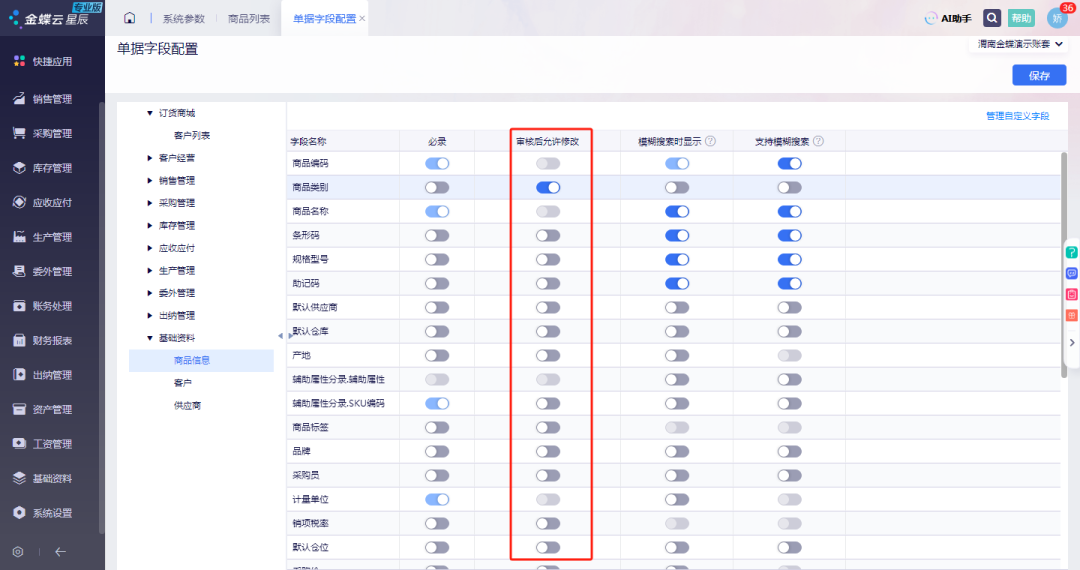Toggle 审核后允许修改 for 条形码
This screenshot has width=1080, height=570.
(548, 235)
